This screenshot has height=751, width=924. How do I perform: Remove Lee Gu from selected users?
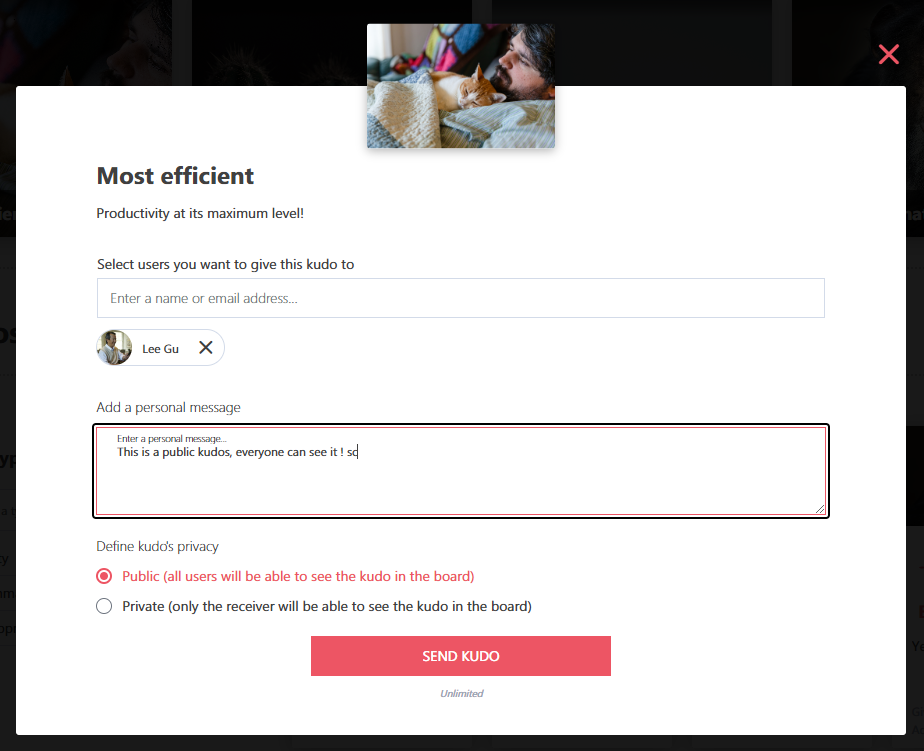click(206, 348)
